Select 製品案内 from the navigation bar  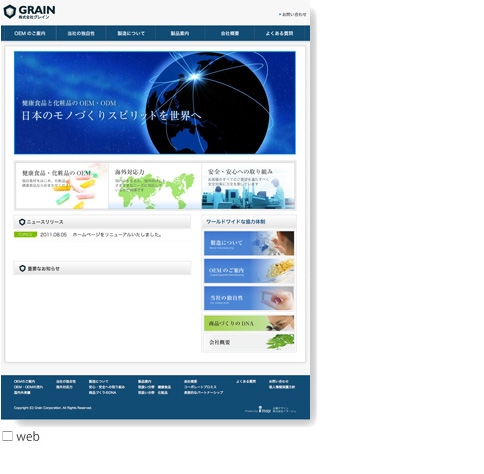(180, 33)
